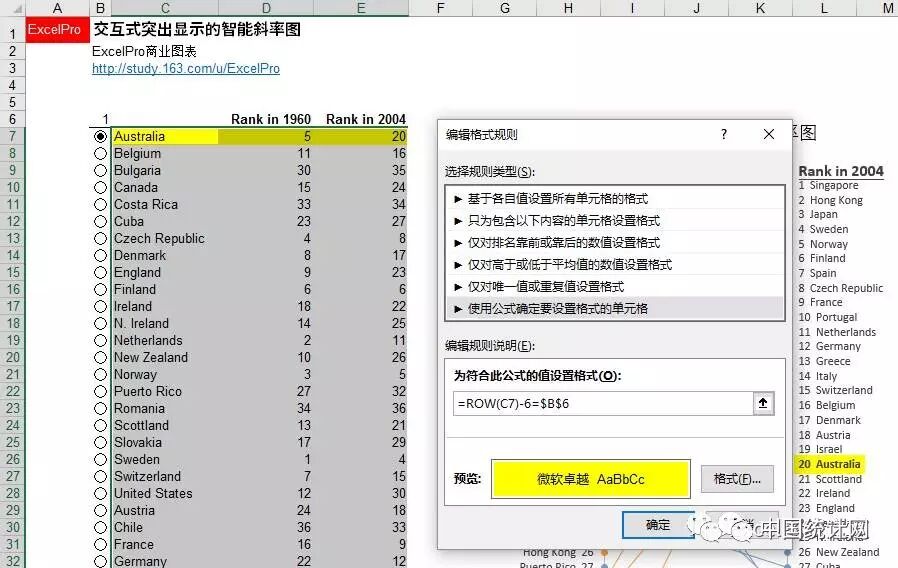Click the 'Netherlands' cell in column C
Image resolution: width=898 pixels, height=568 pixels.
(x=165, y=340)
